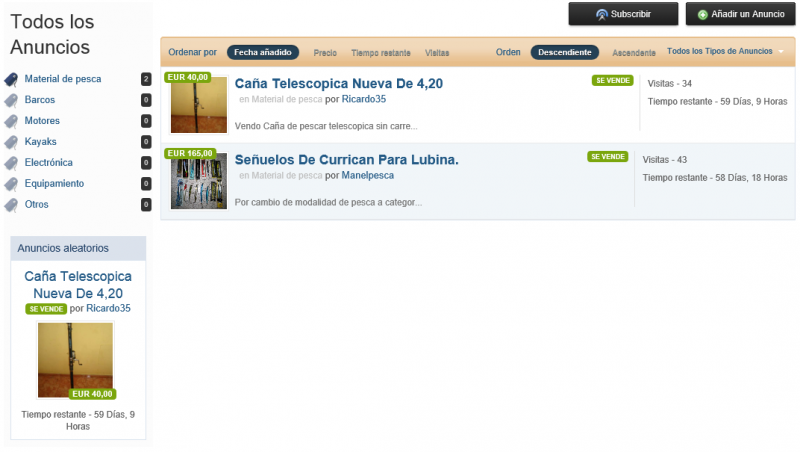Viewport: 800px width, 452px height.
Task: Open Caña Telescopica Nueva De 4,20 listing title
Action: (338, 84)
